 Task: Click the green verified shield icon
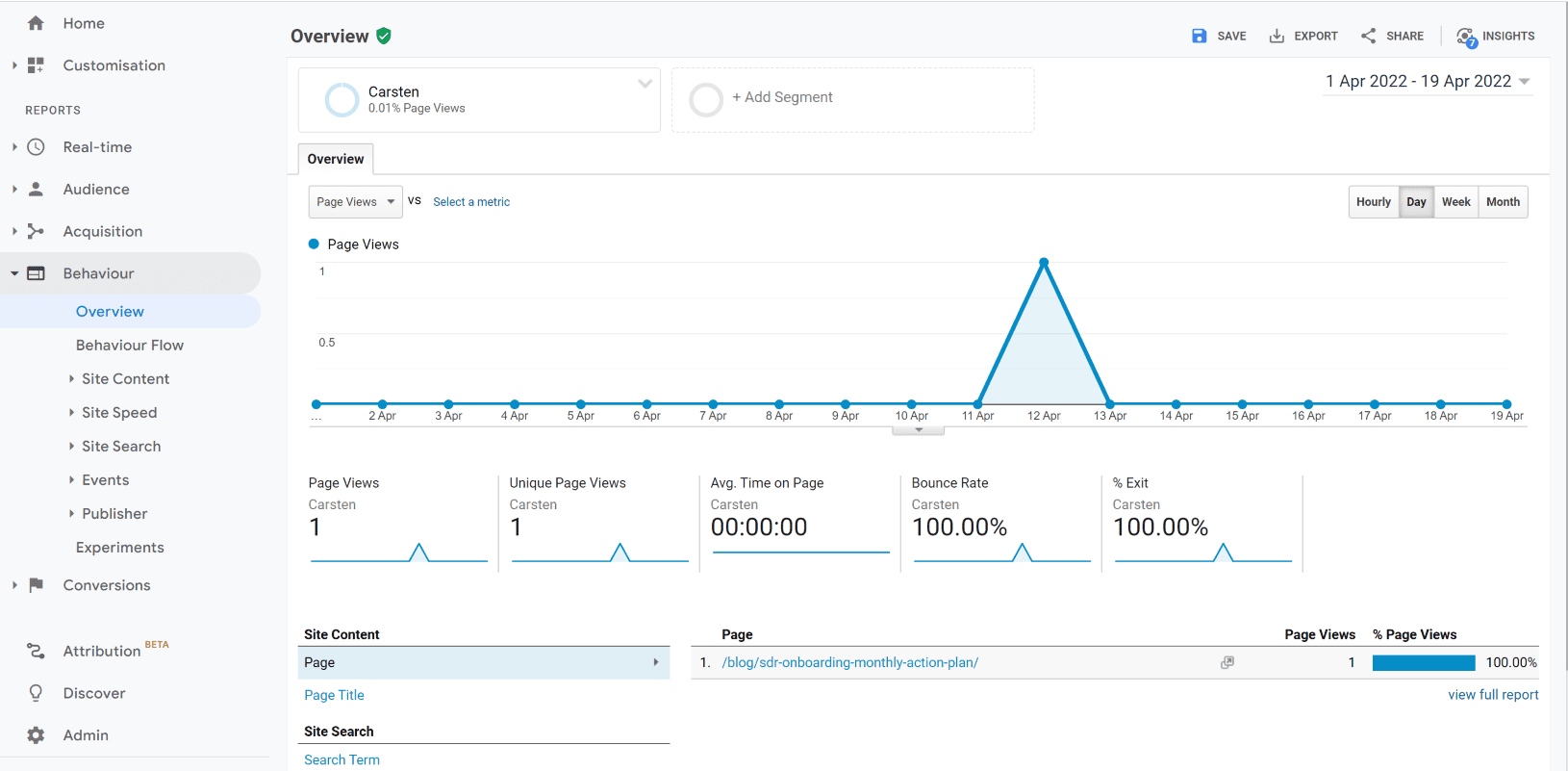[384, 37]
